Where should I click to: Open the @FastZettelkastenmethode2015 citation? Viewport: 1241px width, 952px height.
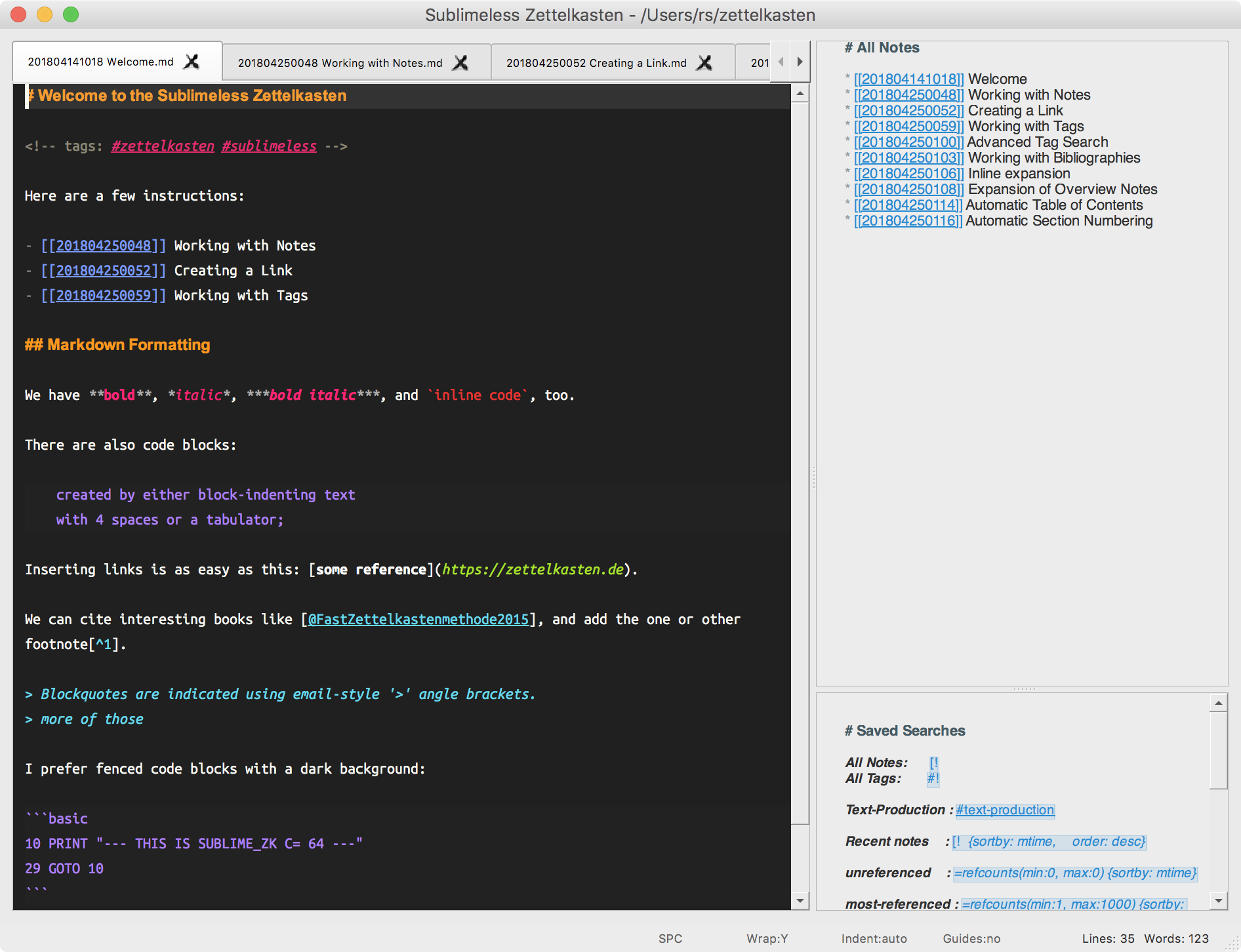418,620
